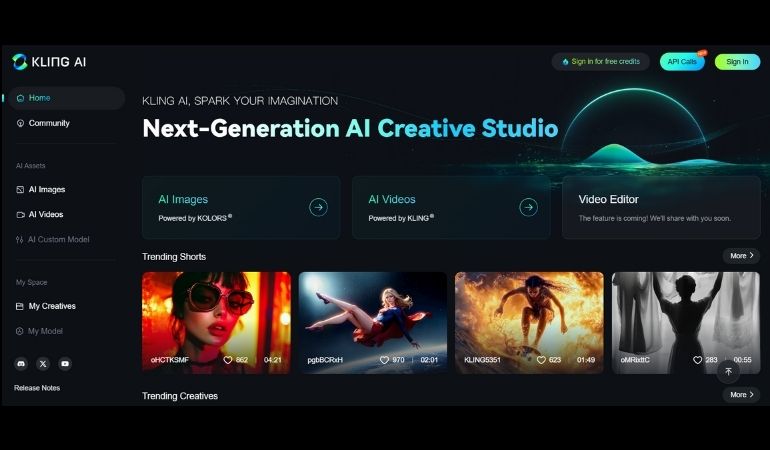Open the Home sidebar item
The image size is (770, 450).
(x=66, y=98)
